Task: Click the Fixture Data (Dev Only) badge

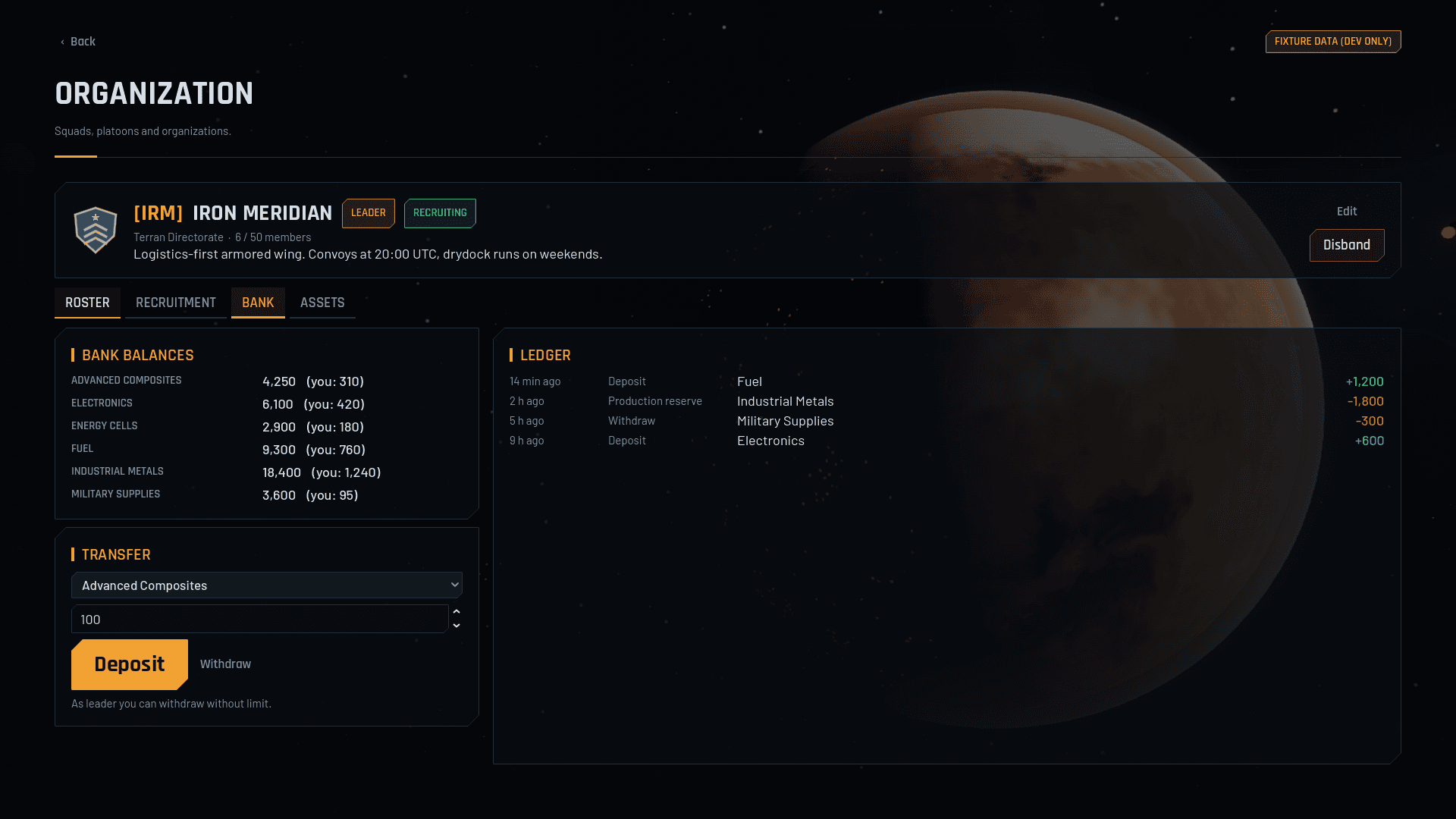Action: [1332, 42]
